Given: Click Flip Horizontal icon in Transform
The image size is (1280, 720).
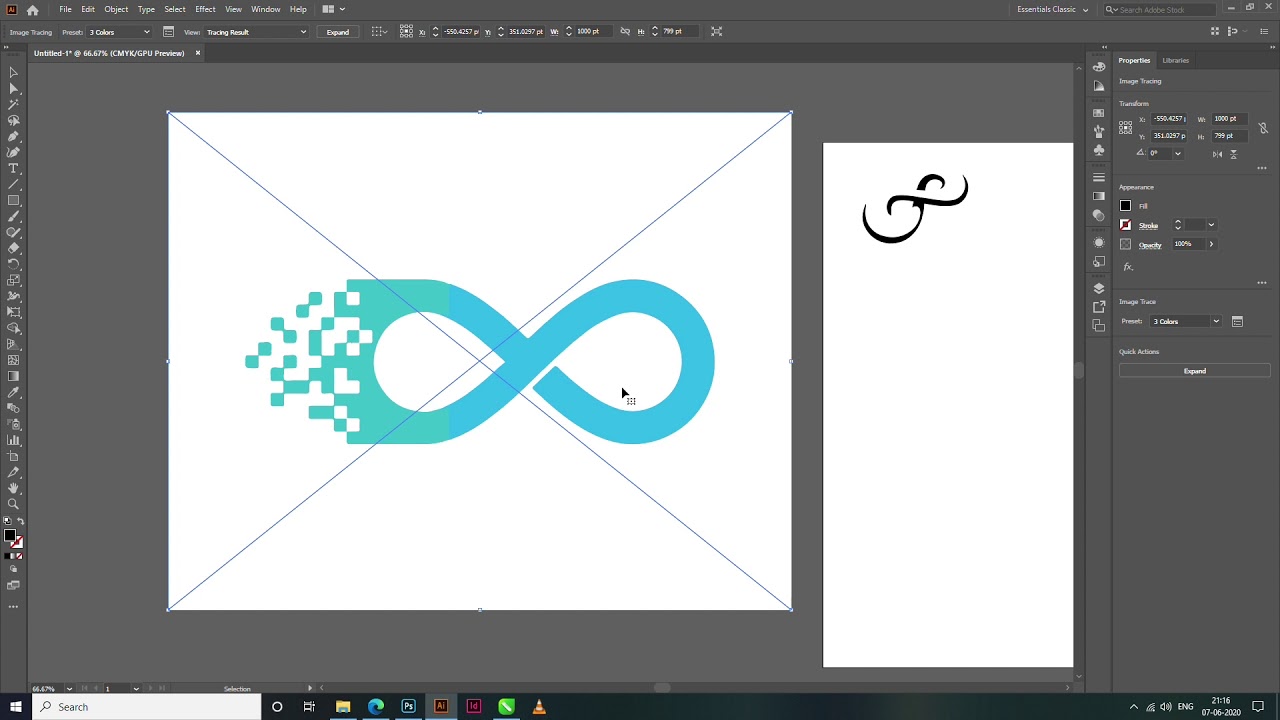Looking at the screenshot, I should click(1217, 154).
